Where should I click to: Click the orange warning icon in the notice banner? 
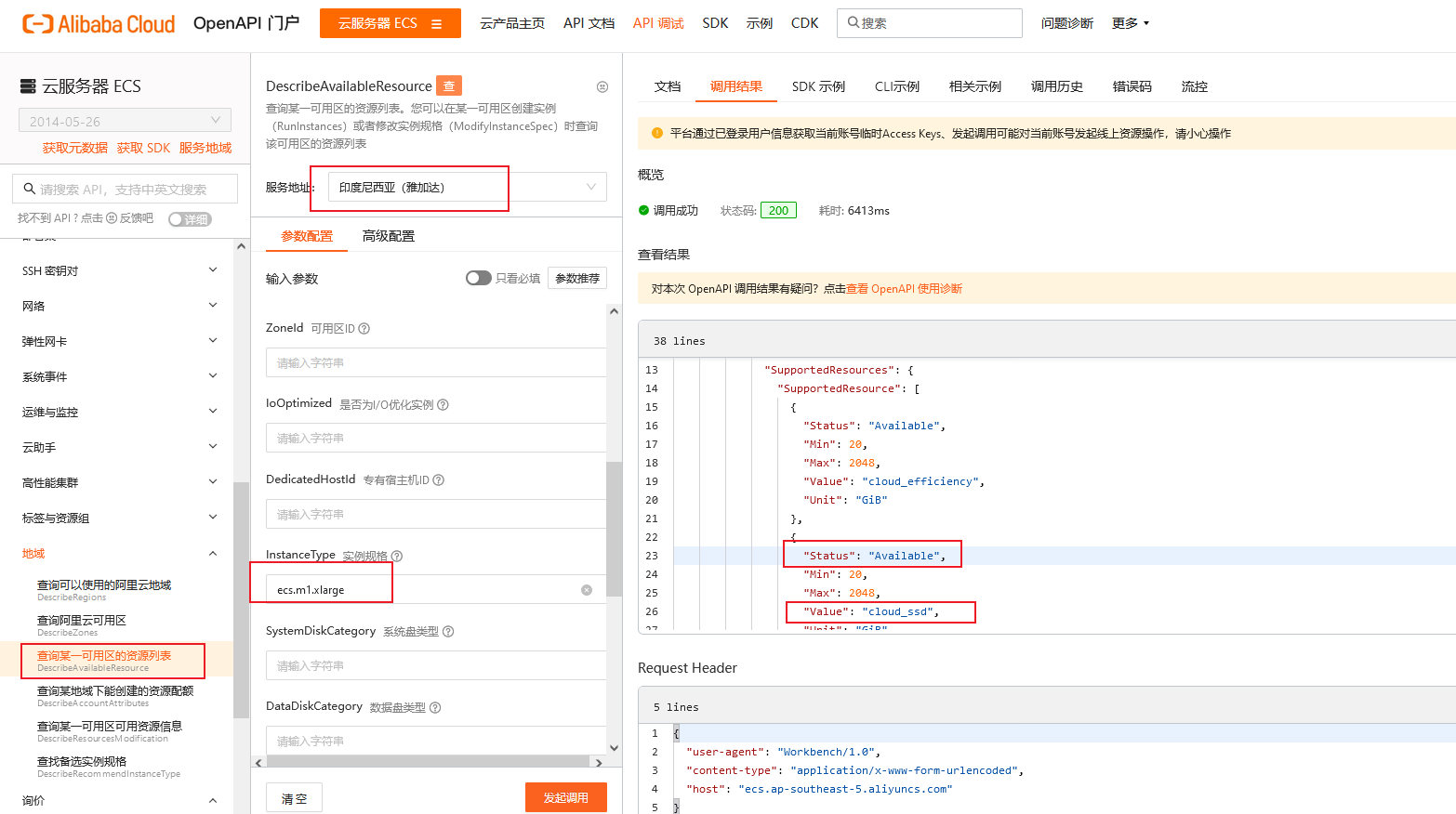click(x=657, y=133)
